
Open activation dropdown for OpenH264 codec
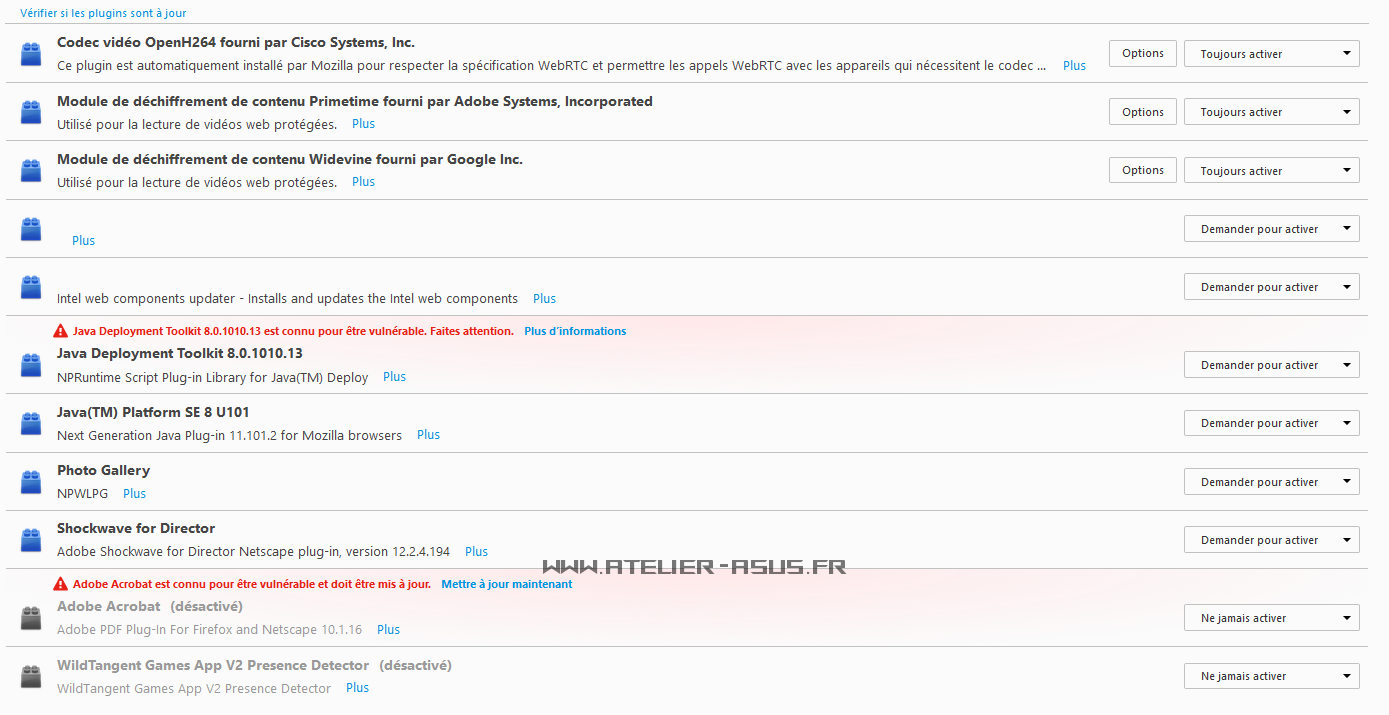point(1271,54)
